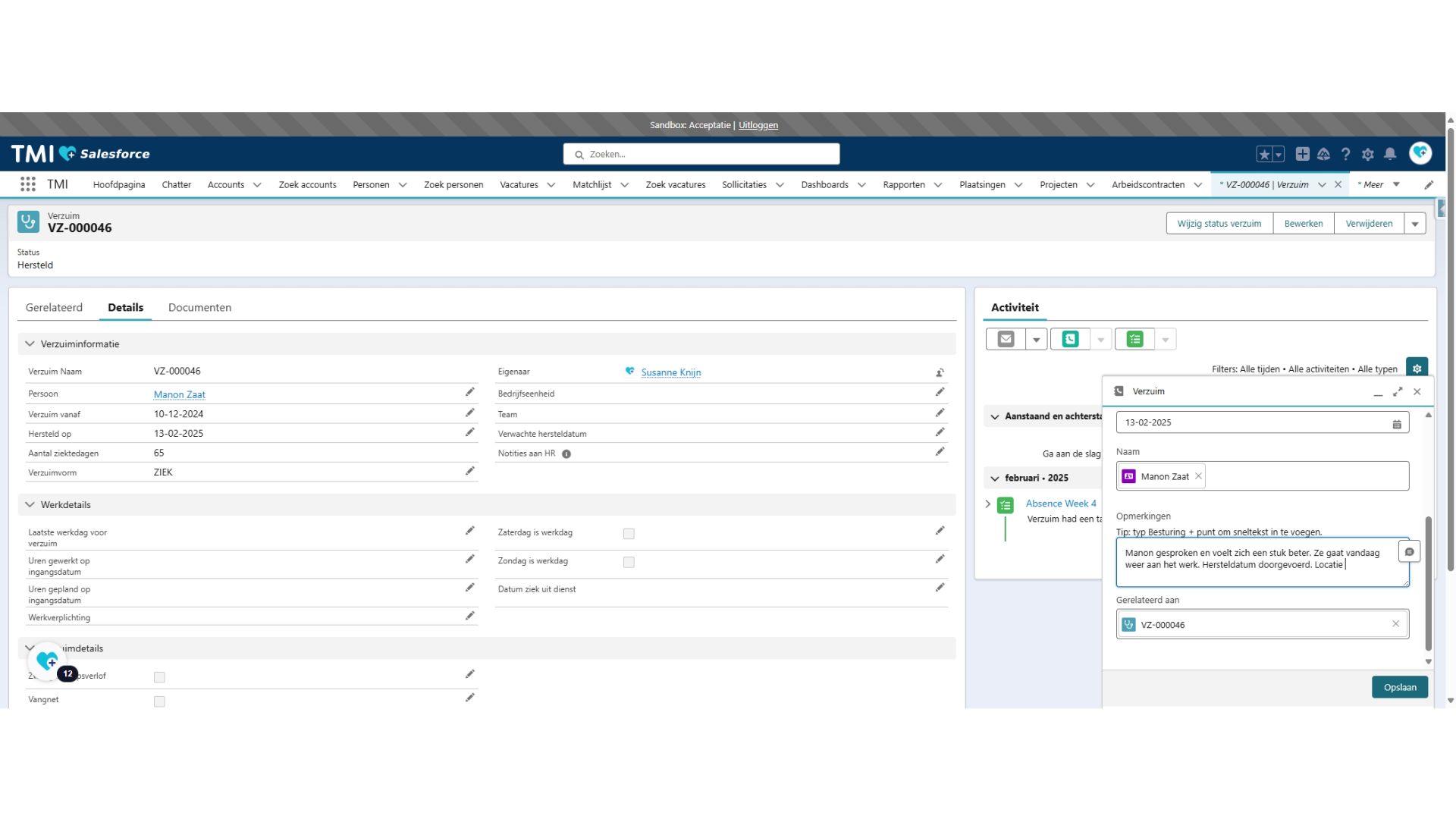Open the Vacatures dropdown arrow
1456x819 pixels.
click(x=551, y=185)
